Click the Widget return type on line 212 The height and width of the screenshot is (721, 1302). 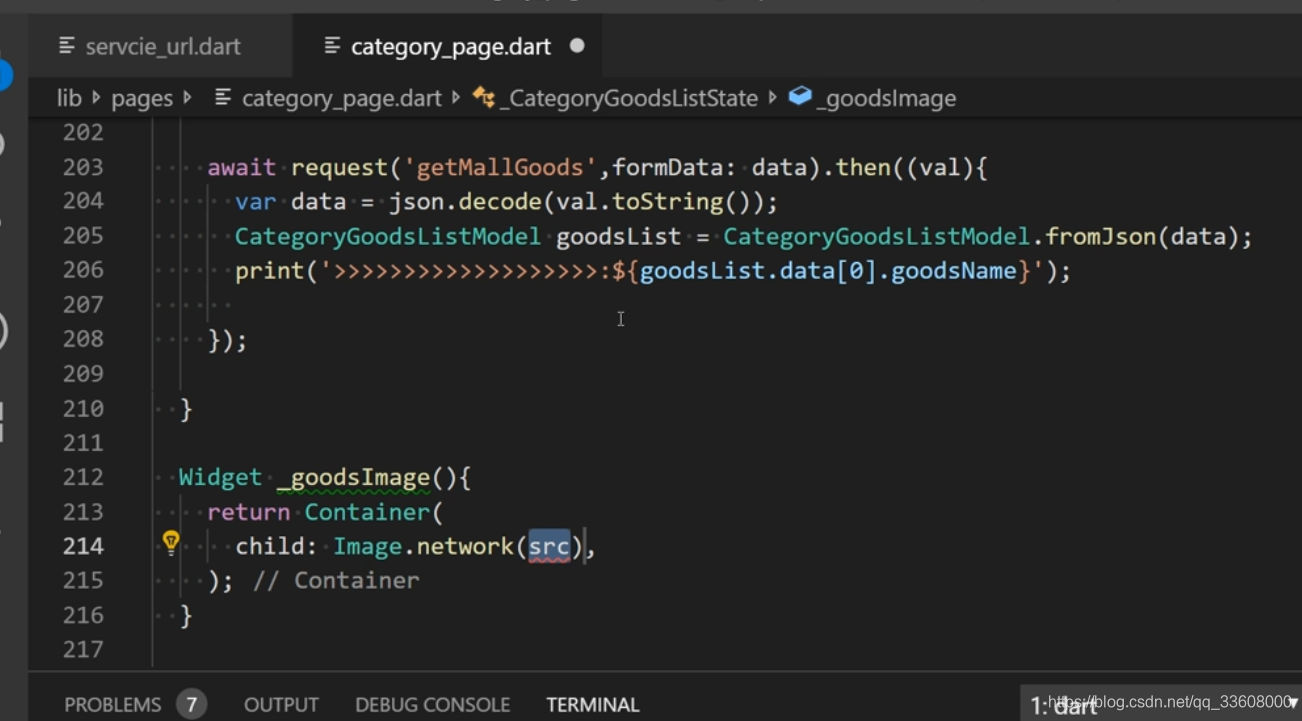pyautogui.click(x=220, y=477)
